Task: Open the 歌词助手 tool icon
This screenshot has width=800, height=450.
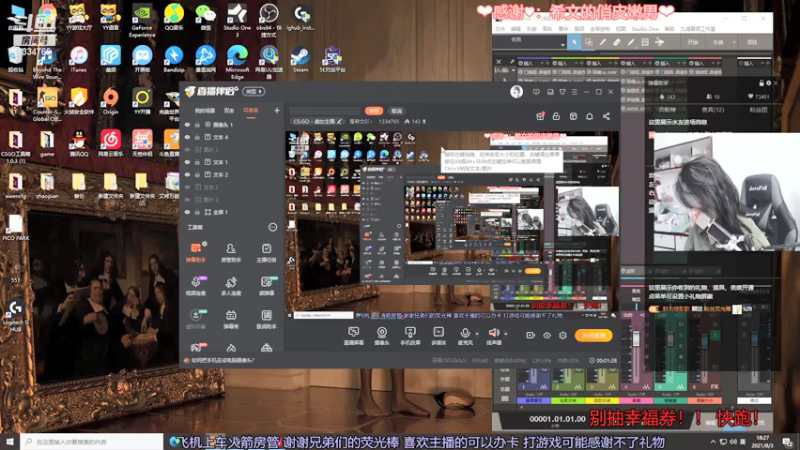Action: [x=266, y=319]
